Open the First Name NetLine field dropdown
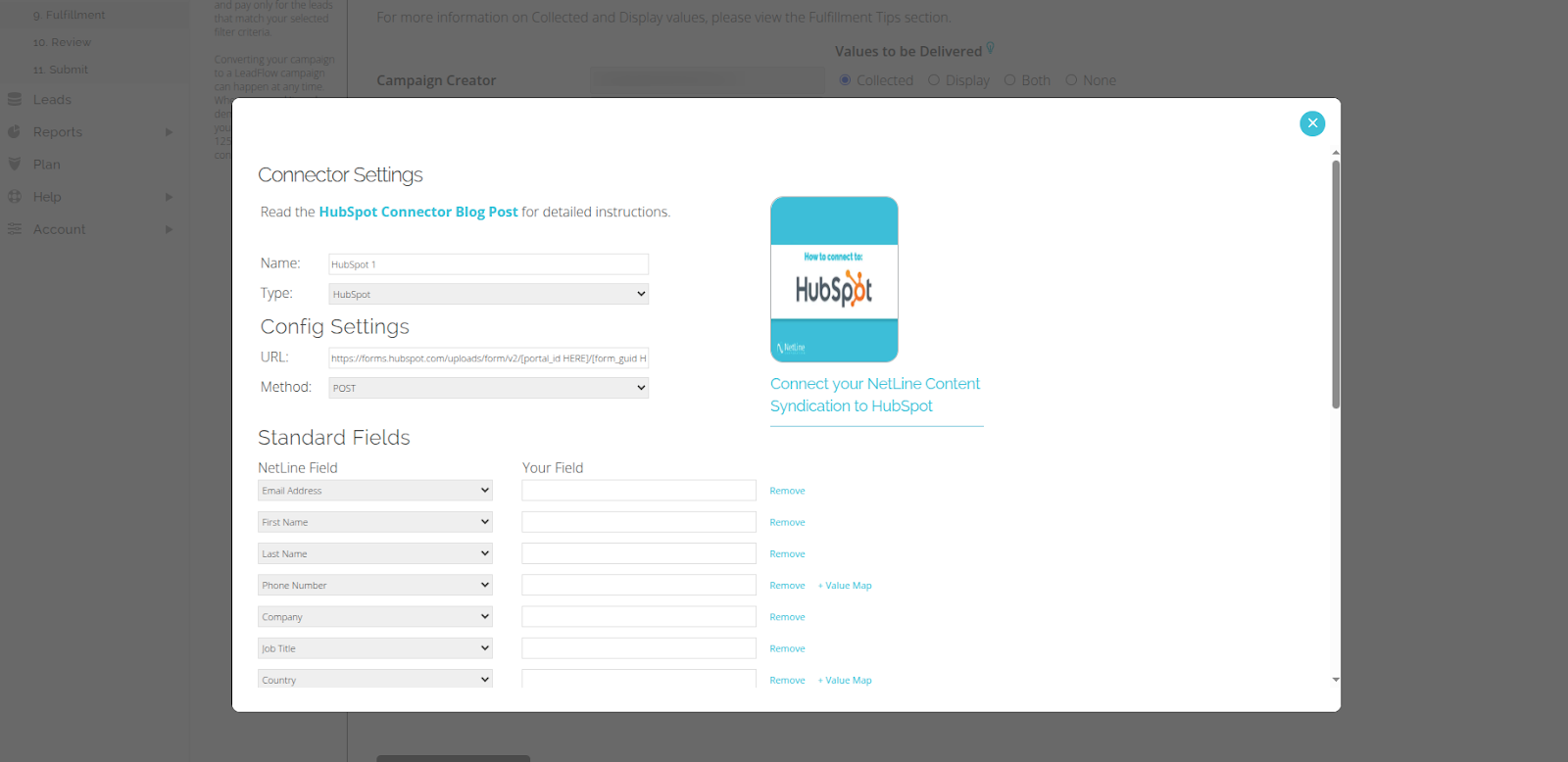1568x762 pixels. [x=374, y=522]
